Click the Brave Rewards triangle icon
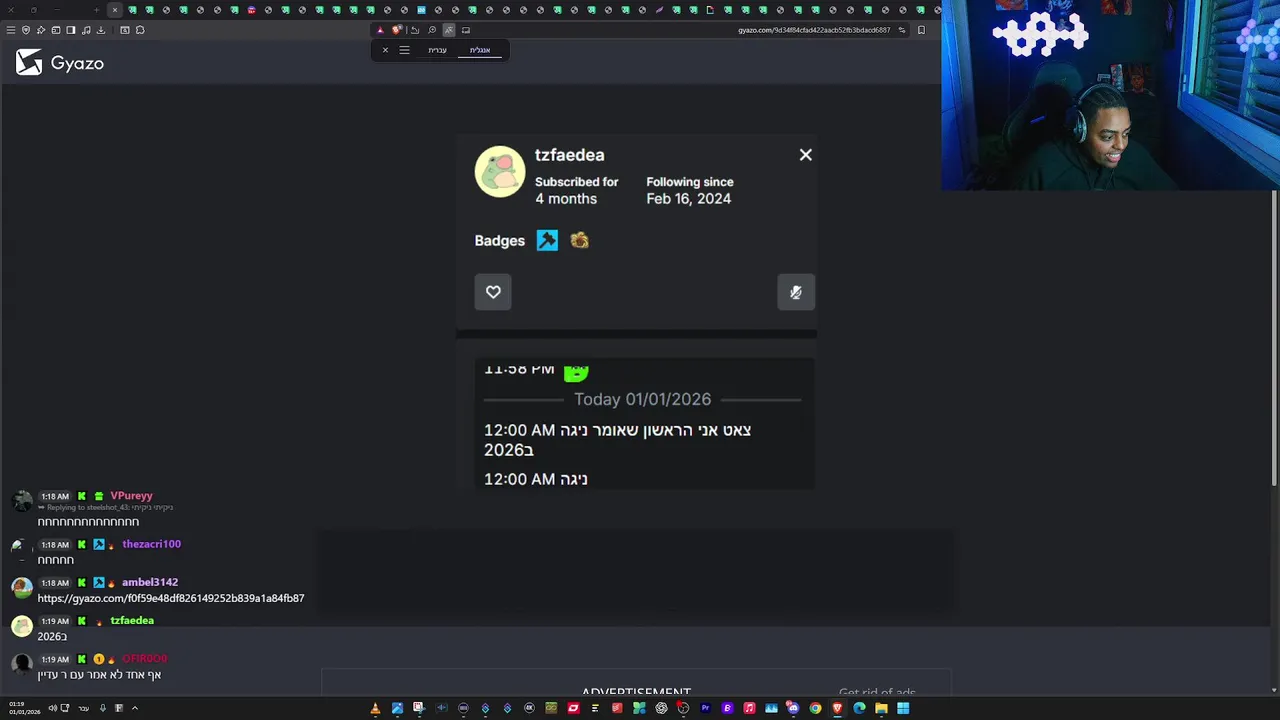 (380, 30)
